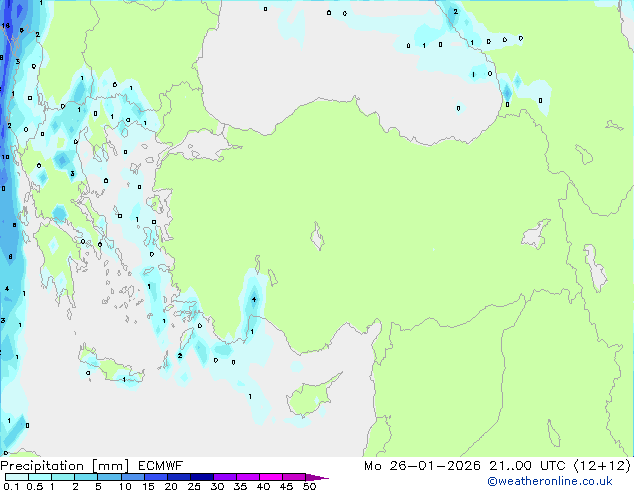The height and width of the screenshot is (490, 634).
Task: Click the 'Precipitation [mm]' title text
Action: (x=65, y=466)
